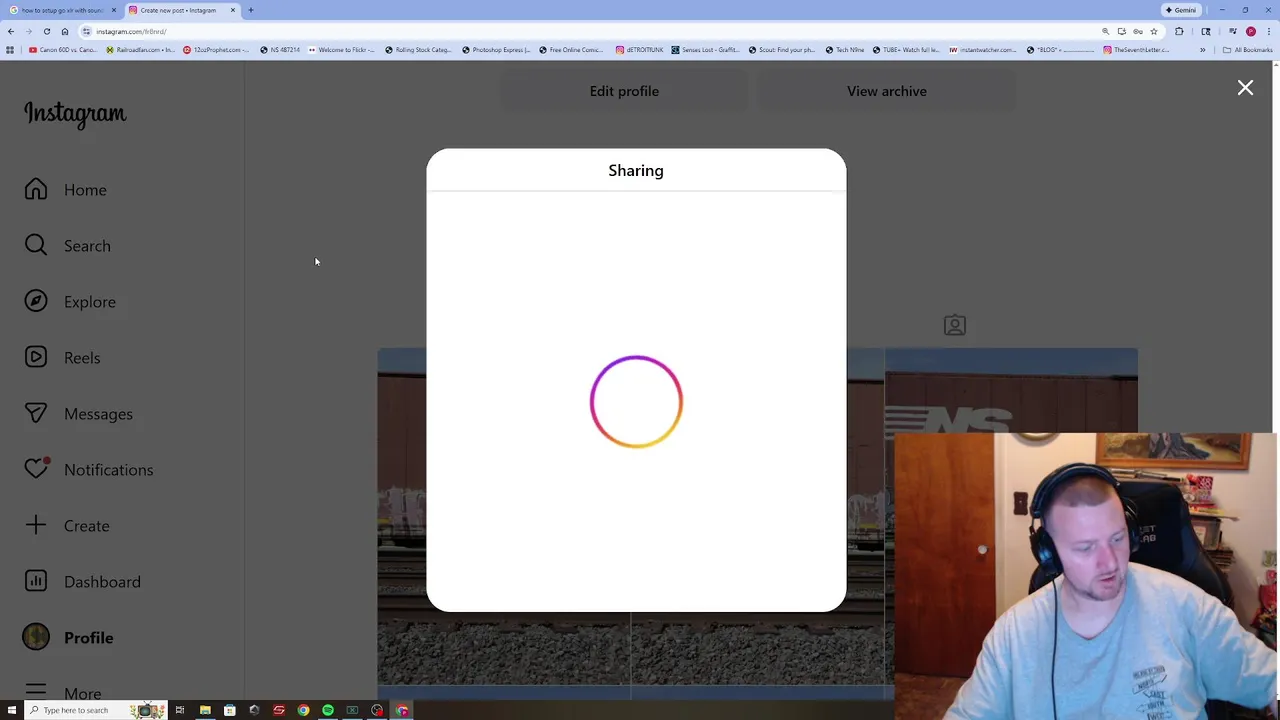
Task: Open a new browser tab
Action: pyautogui.click(x=251, y=10)
